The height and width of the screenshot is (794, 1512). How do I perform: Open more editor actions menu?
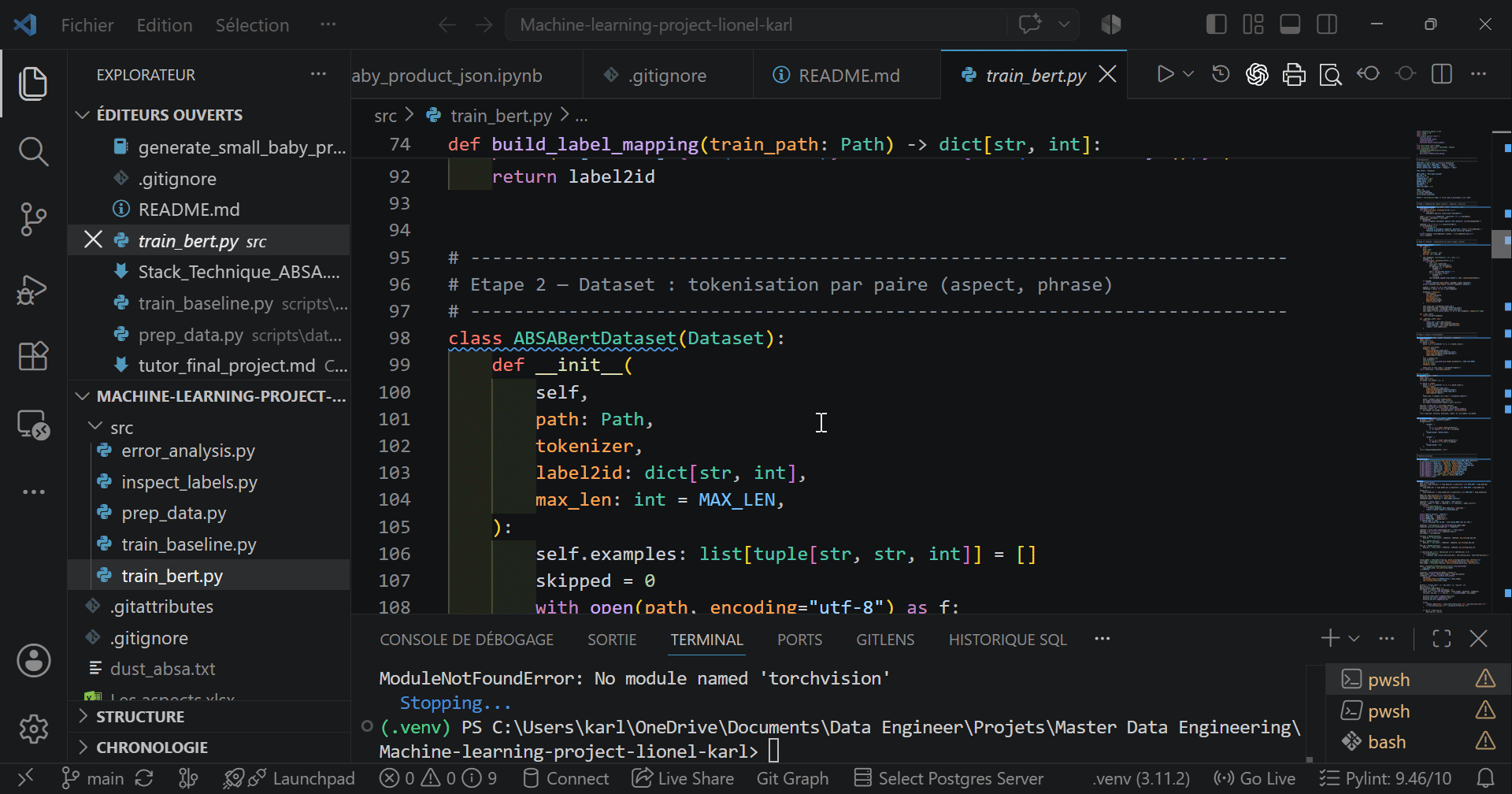click(x=1479, y=74)
